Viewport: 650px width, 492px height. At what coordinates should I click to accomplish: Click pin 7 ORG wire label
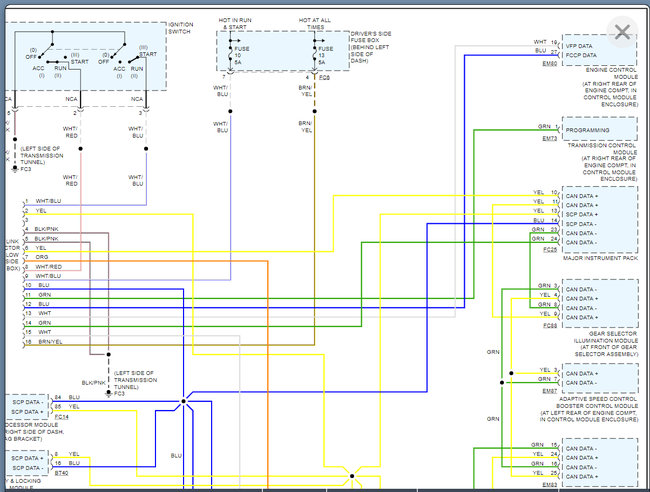coord(41,257)
